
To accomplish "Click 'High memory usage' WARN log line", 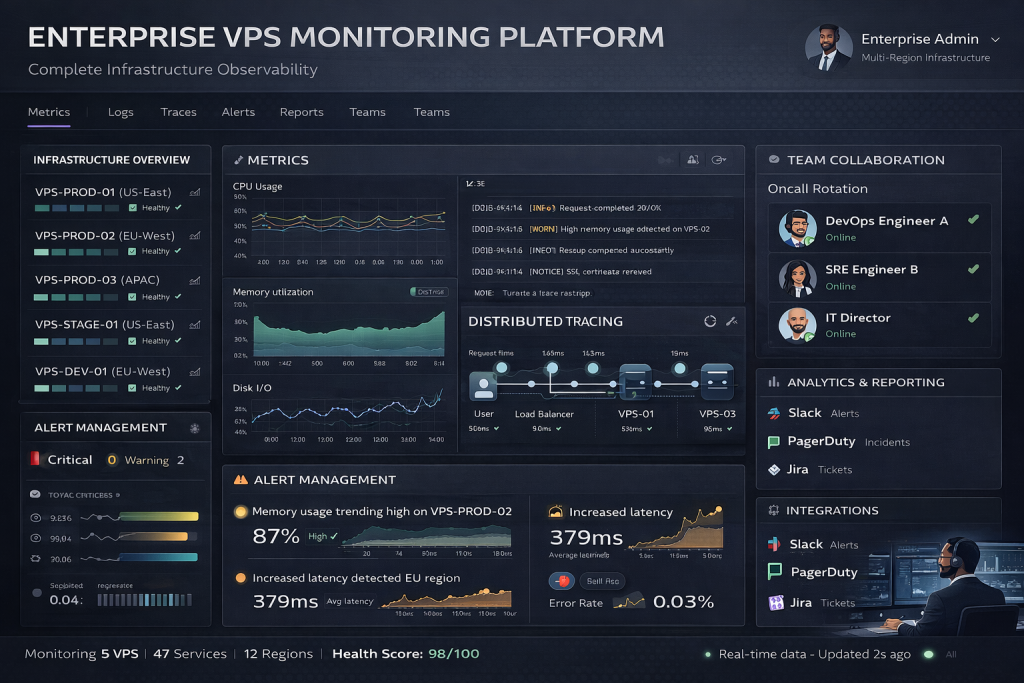I will [590, 229].
